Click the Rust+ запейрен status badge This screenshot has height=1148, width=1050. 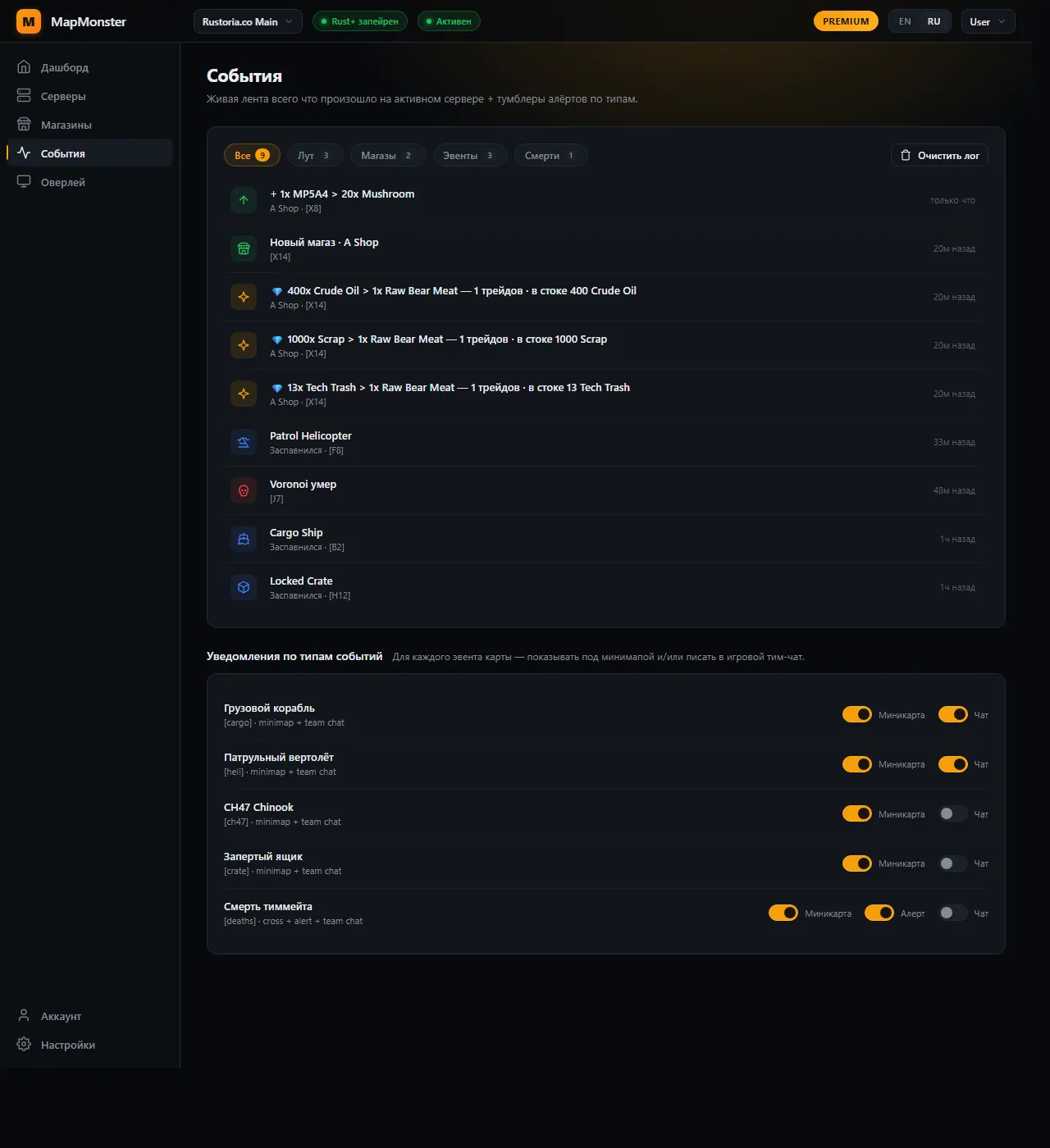[x=360, y=21]
